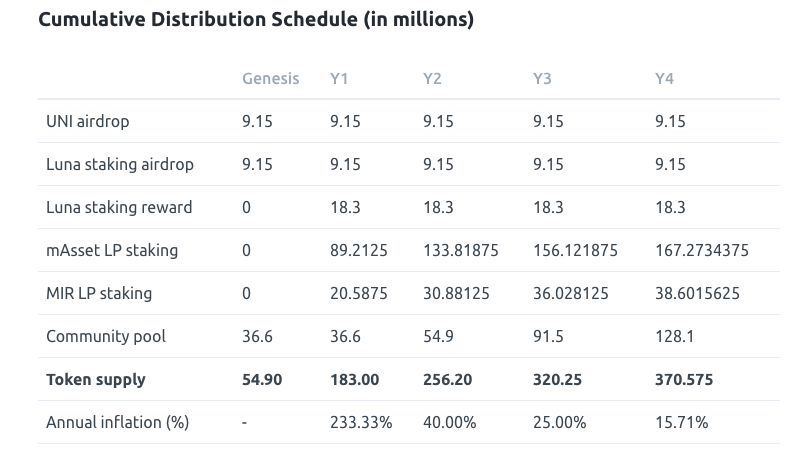
Task: Select the Community pool row label
Action: coord(105,337)
